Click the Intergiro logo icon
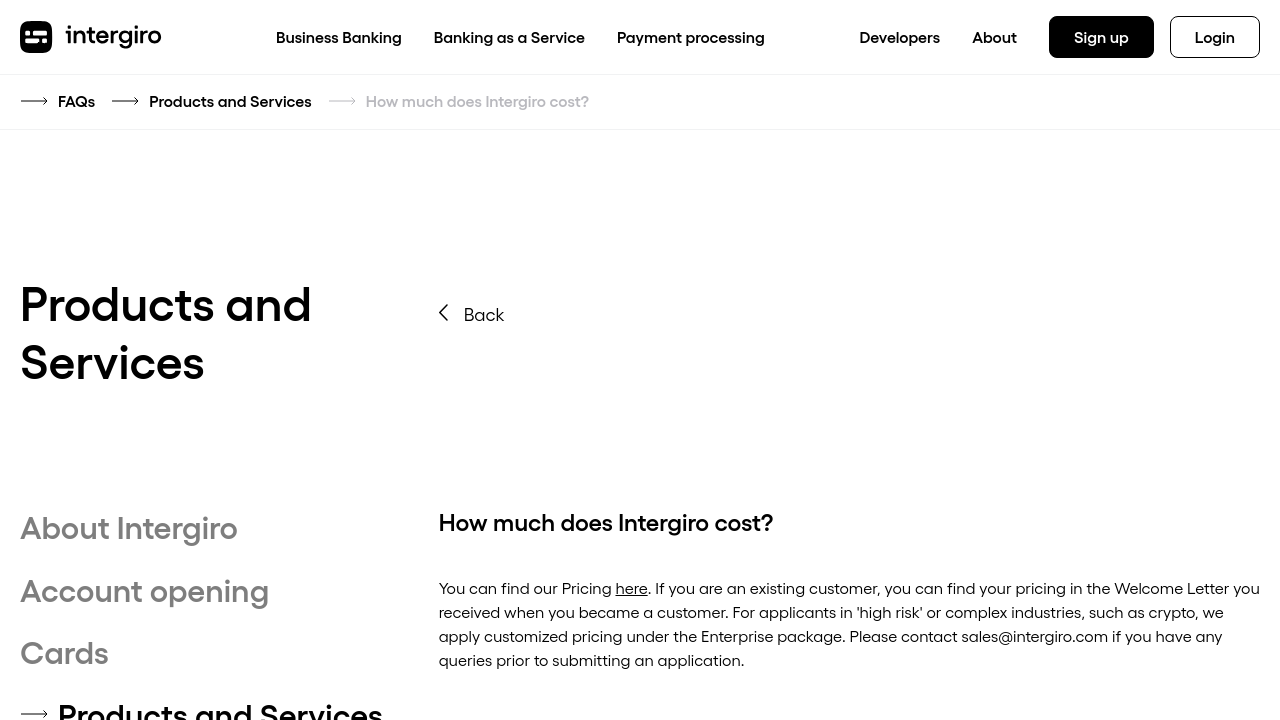 (x=36, y=37)
